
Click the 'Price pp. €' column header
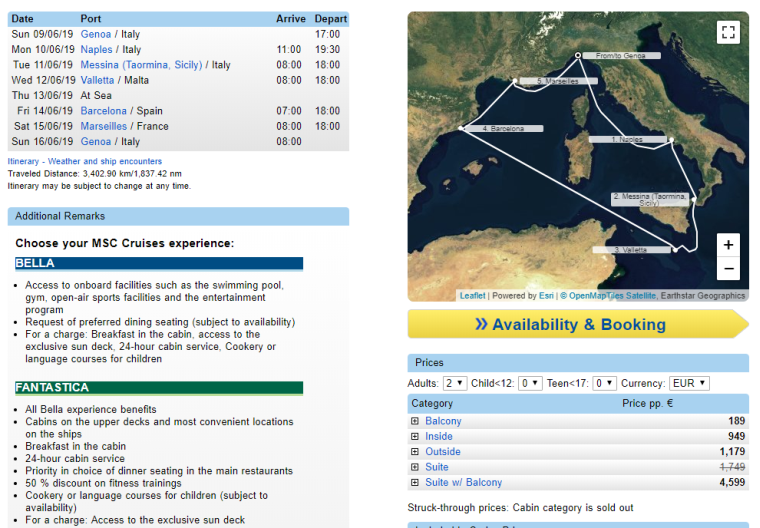[x=648, y=403]
